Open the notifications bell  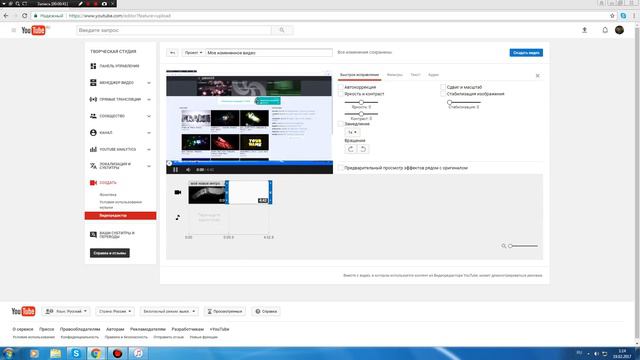[605, 30]
